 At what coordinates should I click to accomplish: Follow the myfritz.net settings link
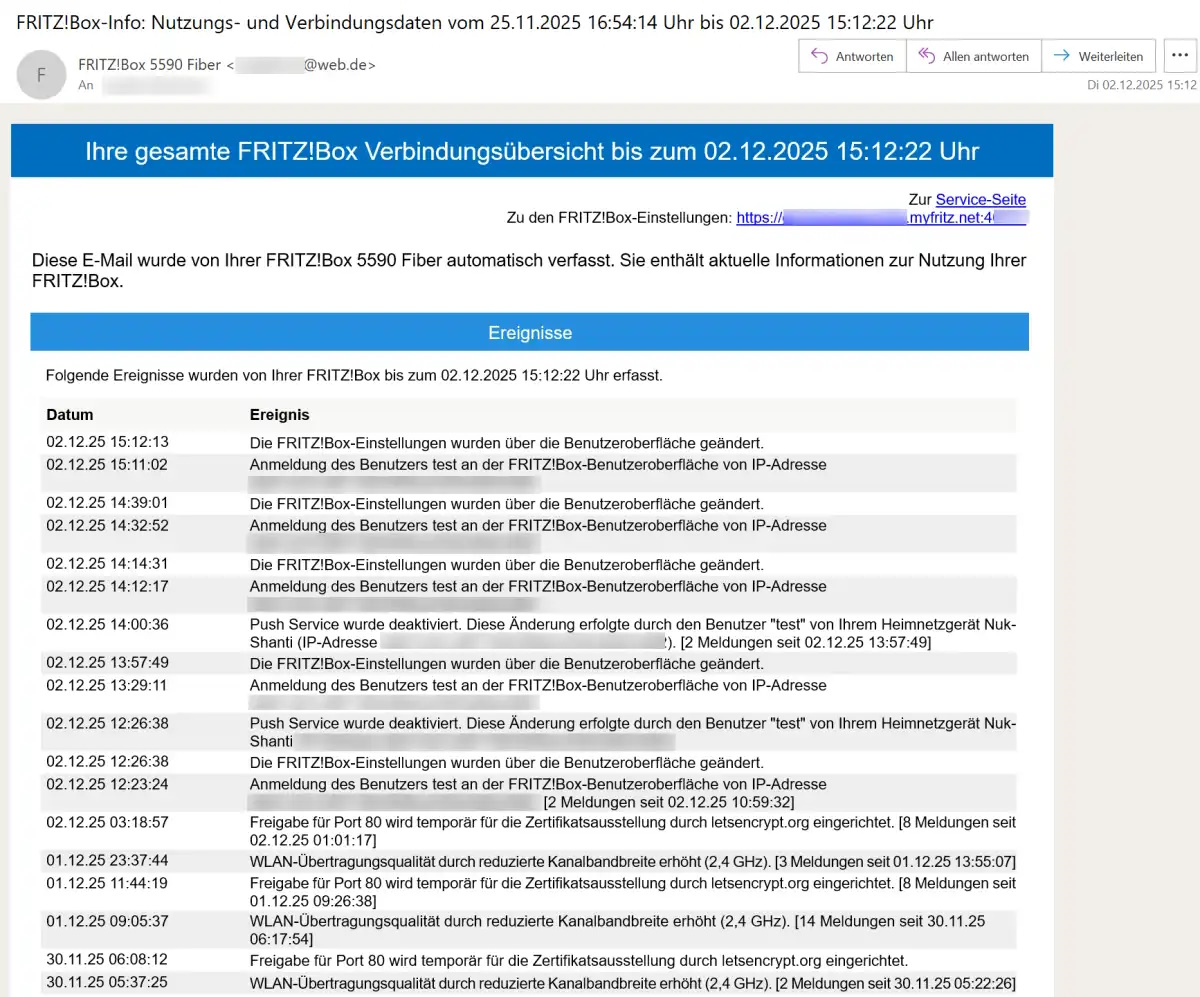coord(880,218)
